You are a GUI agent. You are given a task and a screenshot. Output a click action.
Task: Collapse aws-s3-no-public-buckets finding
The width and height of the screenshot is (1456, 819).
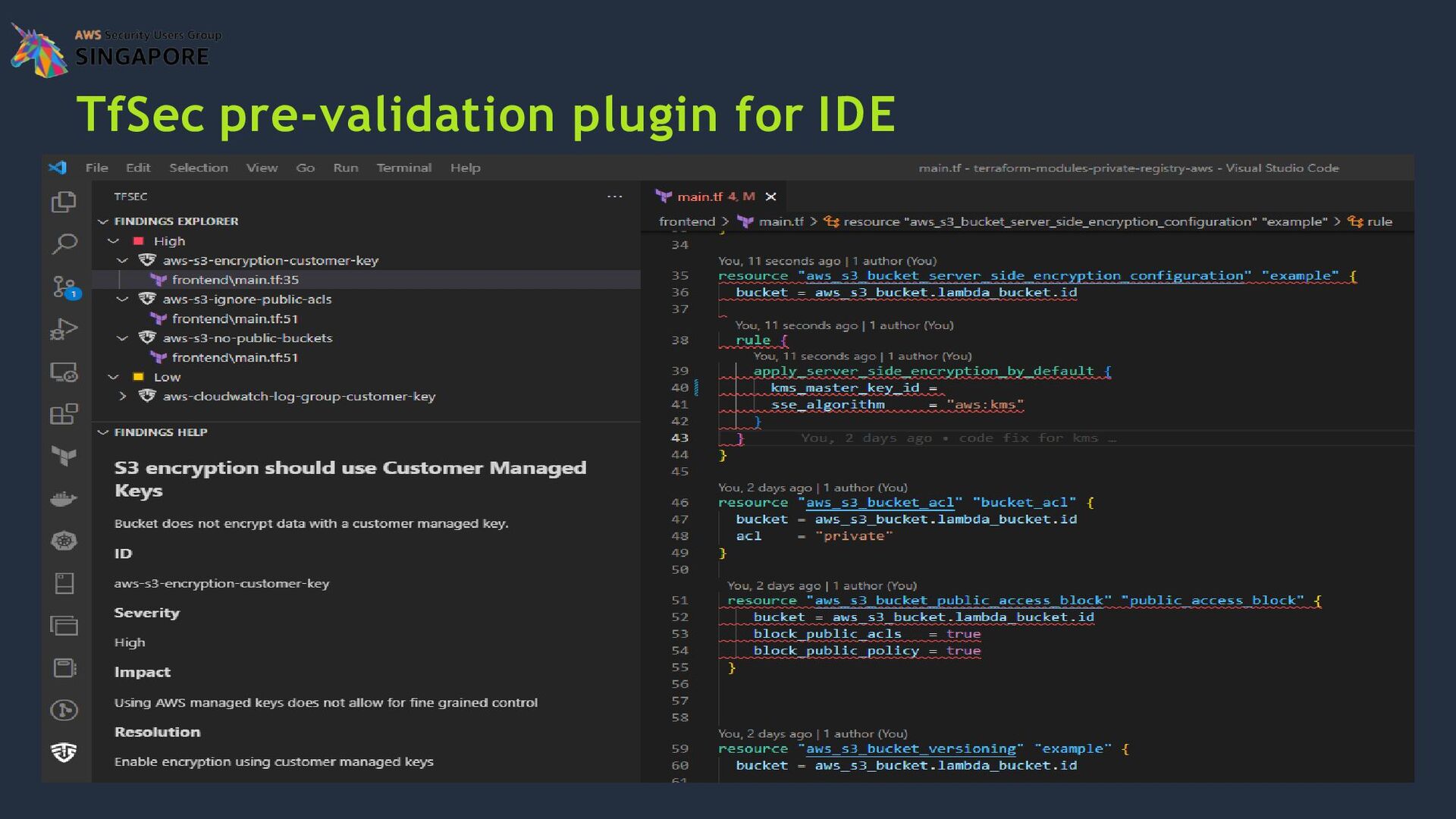(x=123, y=338)
